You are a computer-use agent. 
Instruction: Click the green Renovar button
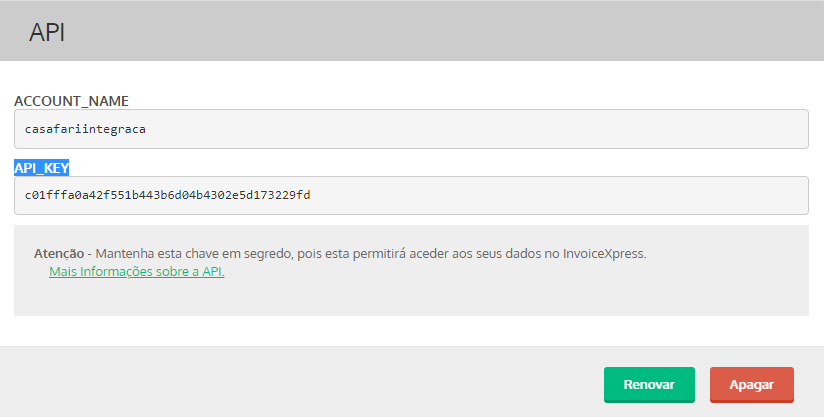pos(649,384)
